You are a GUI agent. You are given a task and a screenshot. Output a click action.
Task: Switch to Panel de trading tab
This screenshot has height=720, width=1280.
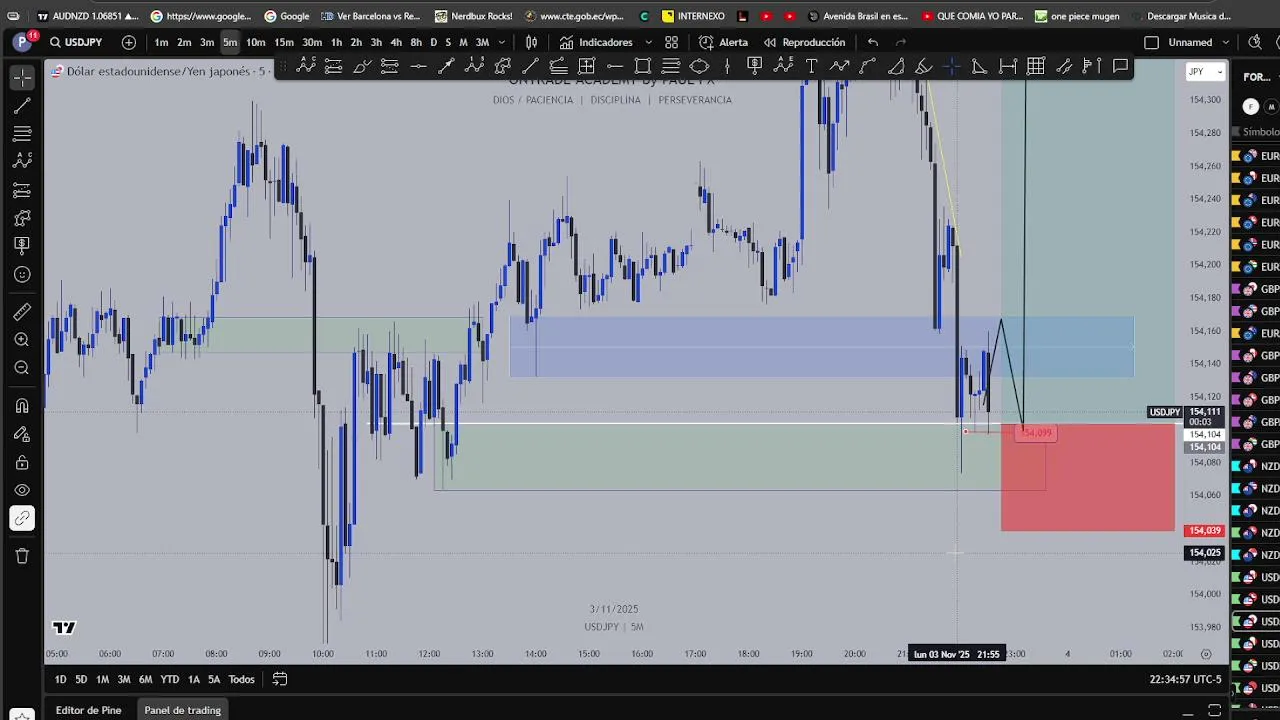click(182, 710)
